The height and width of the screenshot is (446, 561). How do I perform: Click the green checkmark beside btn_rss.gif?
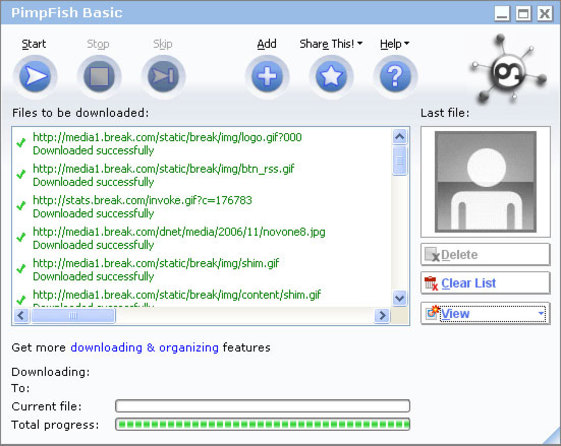[x=21, y=174]
